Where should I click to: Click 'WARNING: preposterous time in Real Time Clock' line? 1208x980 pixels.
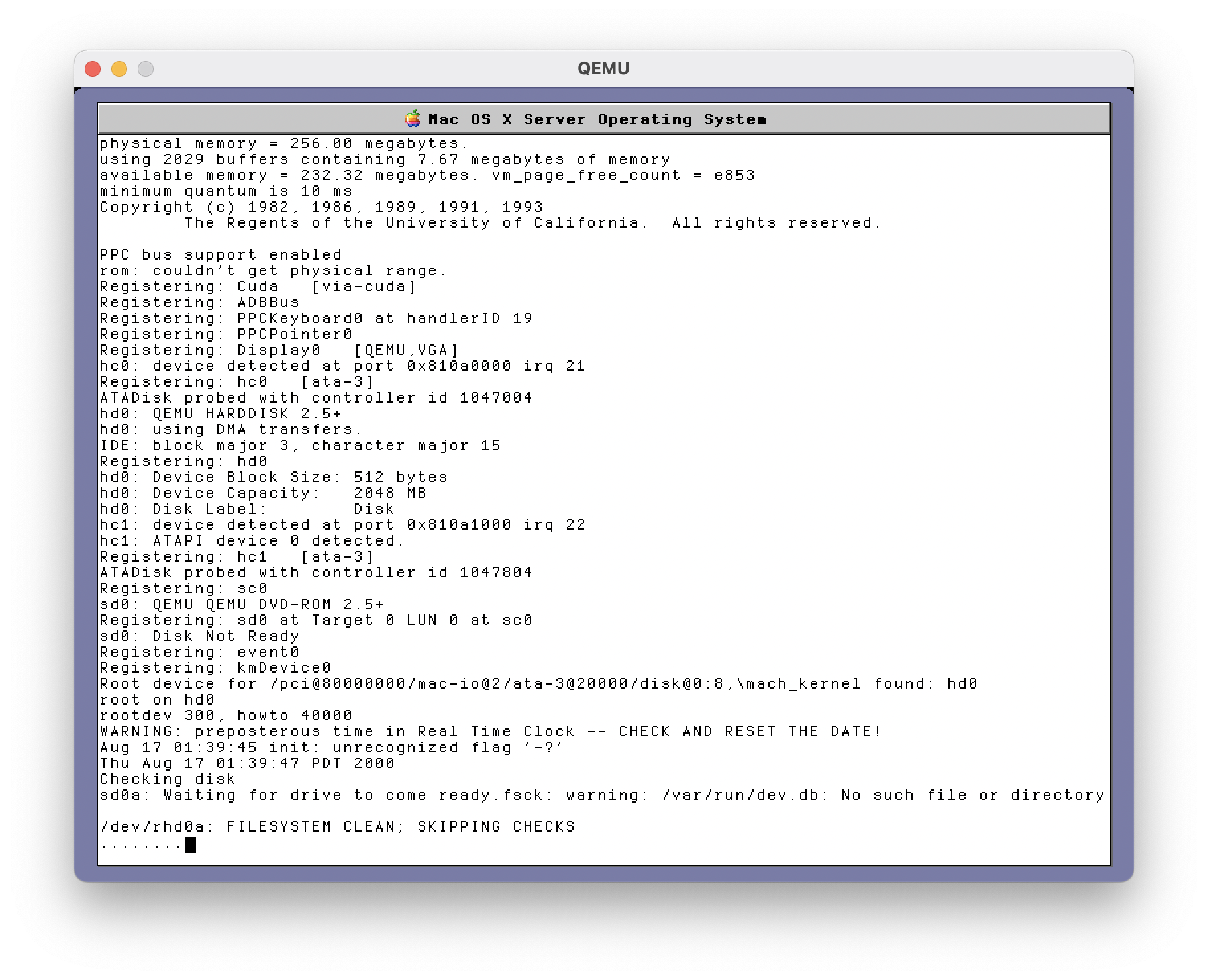pyautogui.click(x=491, y=732)
